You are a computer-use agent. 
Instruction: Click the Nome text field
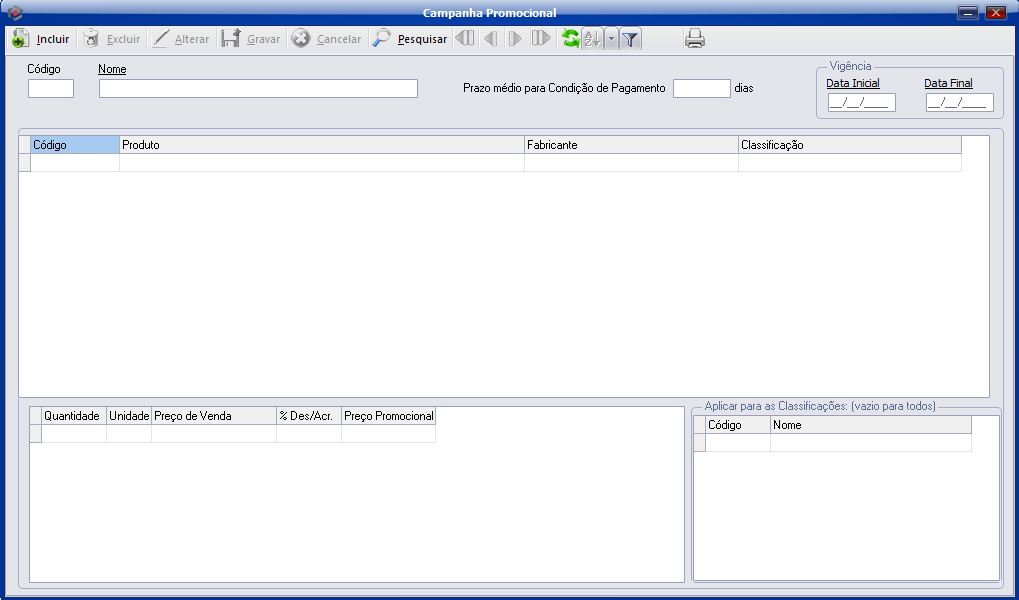tap(258, 88)
